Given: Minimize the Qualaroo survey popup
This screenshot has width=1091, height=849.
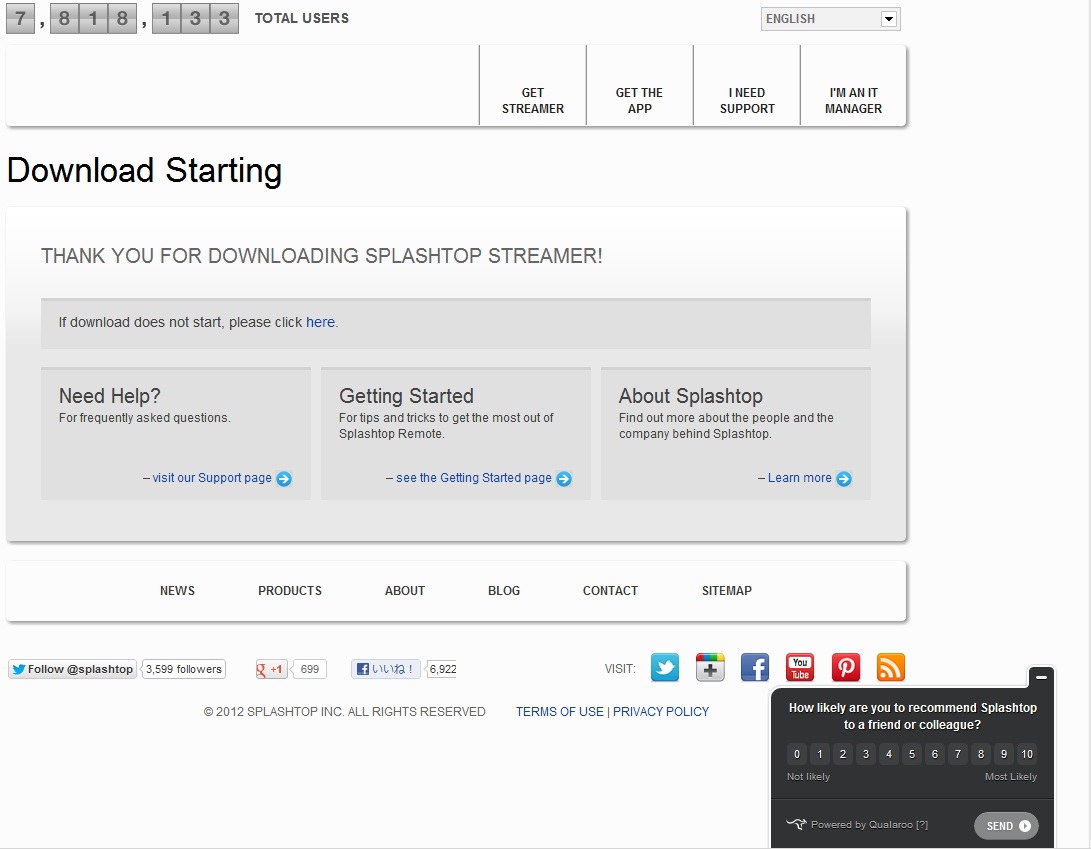Looking at the screenshot, I should coord(1042,676).
